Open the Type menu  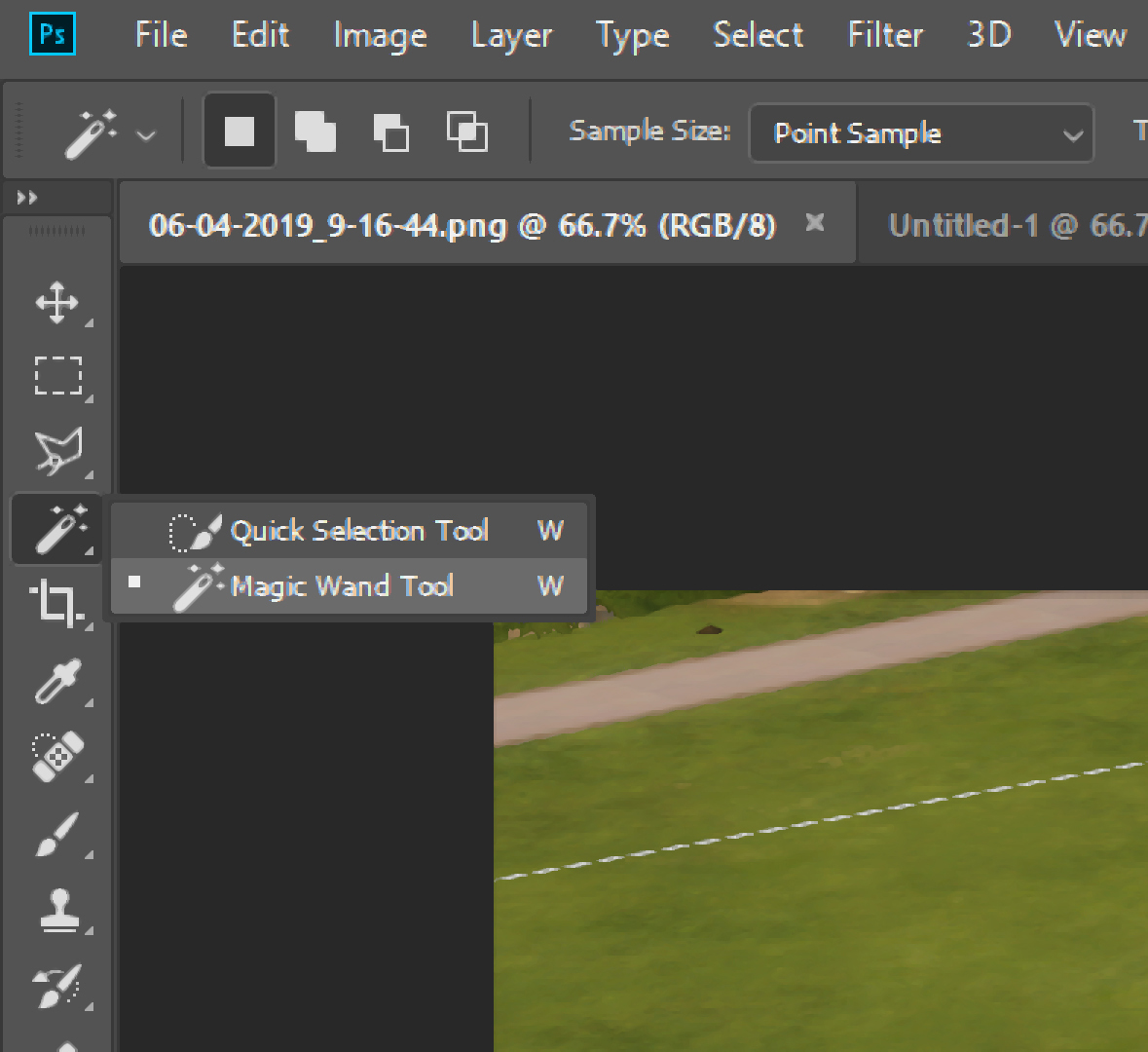coord(633,36)
